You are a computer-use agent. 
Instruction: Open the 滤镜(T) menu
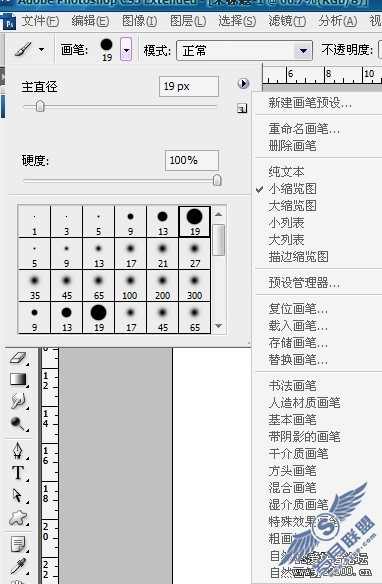287,21
